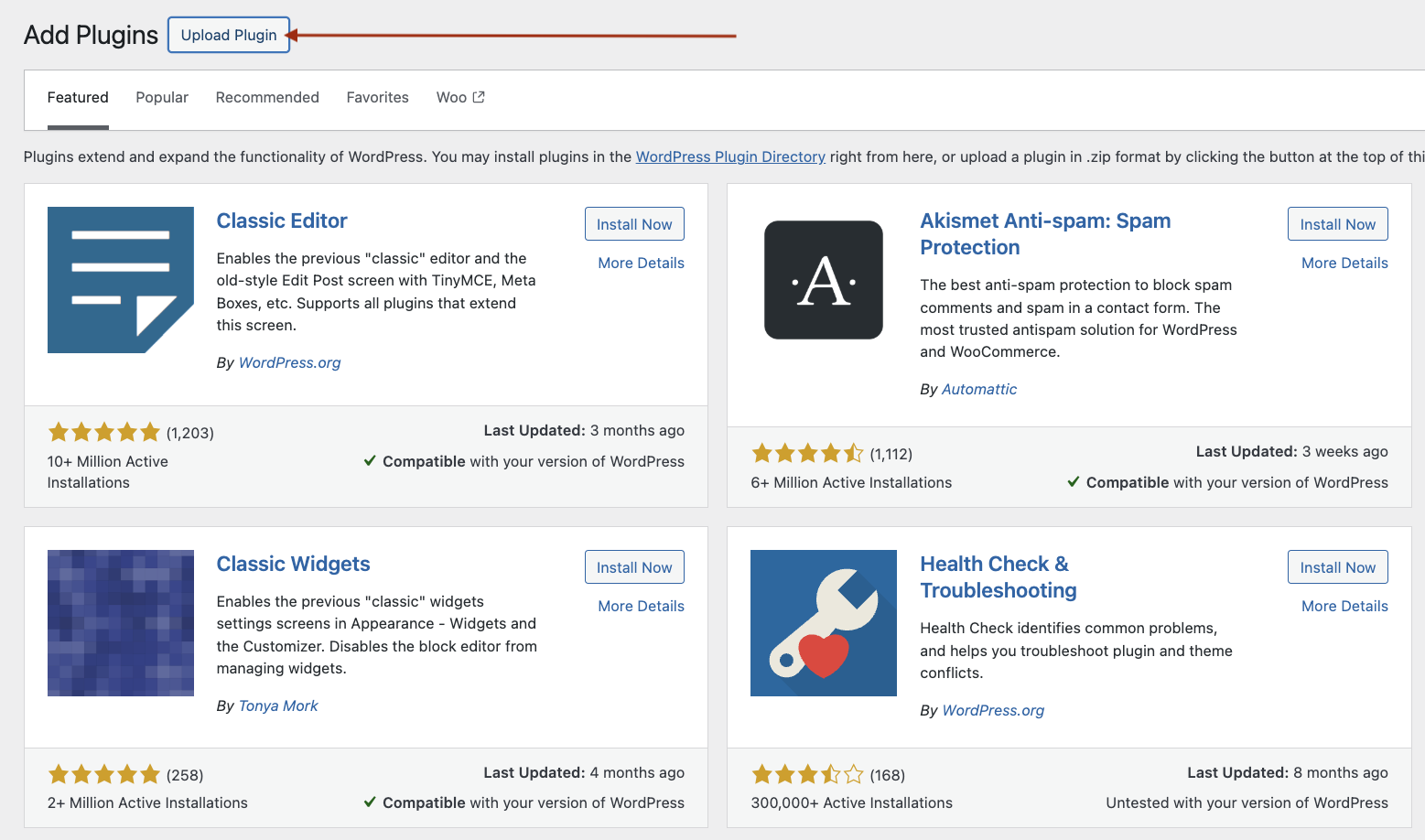The height and width of the screenshot is (840, 1425).
Task: Click the Health Check plugin icon
Action: point(824,623)
